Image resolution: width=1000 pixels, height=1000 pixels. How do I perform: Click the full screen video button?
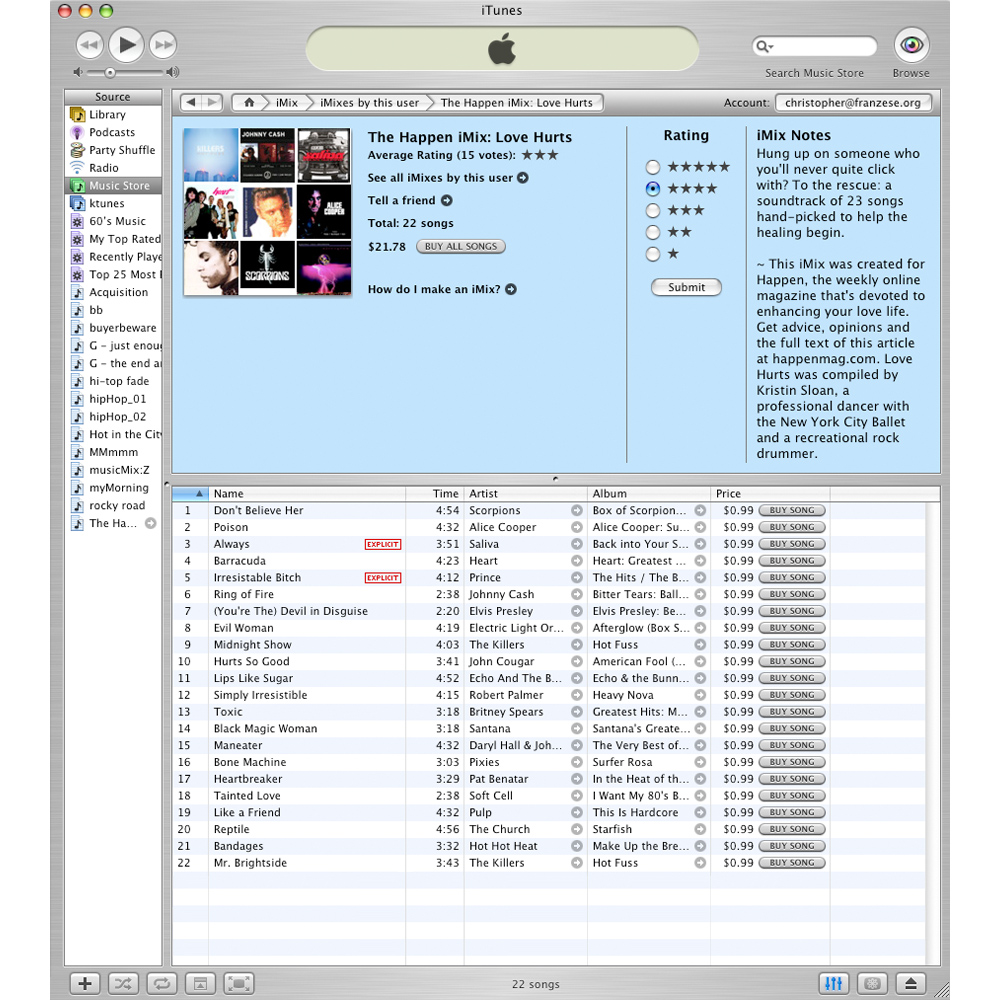tap(239, 983)
